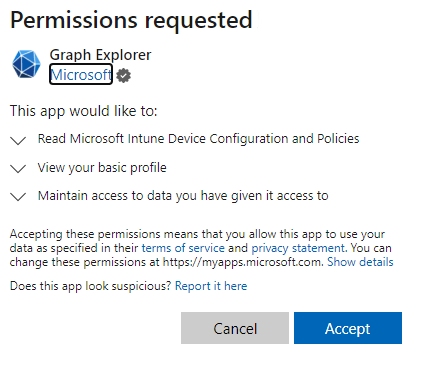Viewport: 422px width, 366px height.
Task: Click 'Maintain access to data' permission text
Action: pos(183,196)
